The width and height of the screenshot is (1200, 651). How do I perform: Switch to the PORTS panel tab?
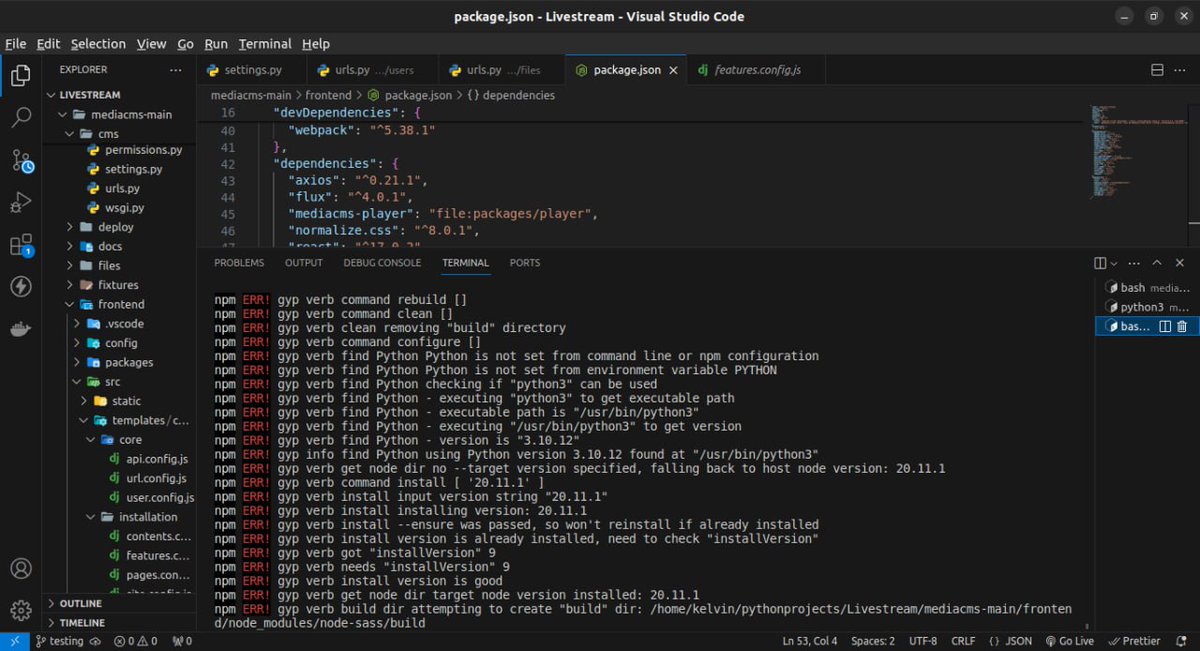point(524,263)
